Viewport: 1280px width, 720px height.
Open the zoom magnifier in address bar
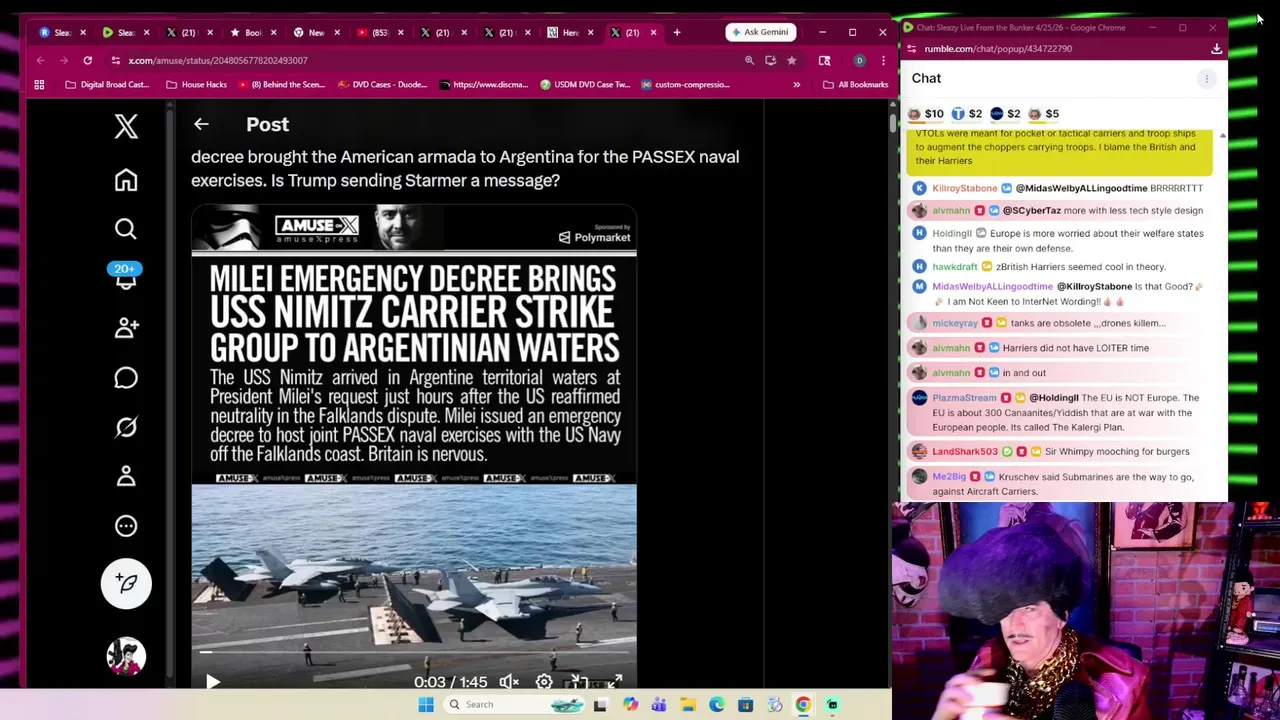(x=749, y=60)
